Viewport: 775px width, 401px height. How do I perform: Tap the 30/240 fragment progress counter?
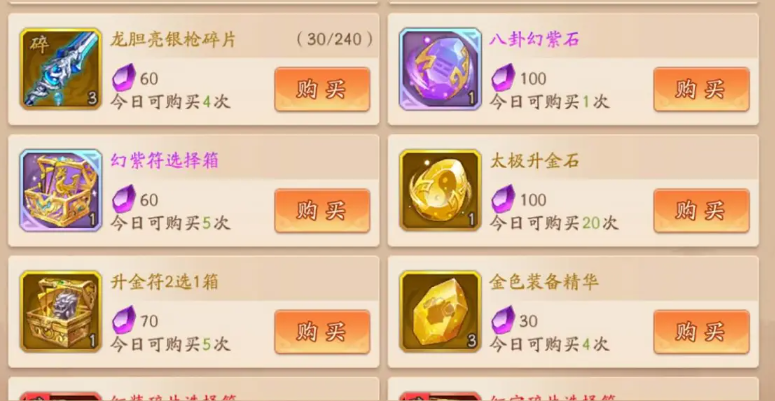coord(335,40)
